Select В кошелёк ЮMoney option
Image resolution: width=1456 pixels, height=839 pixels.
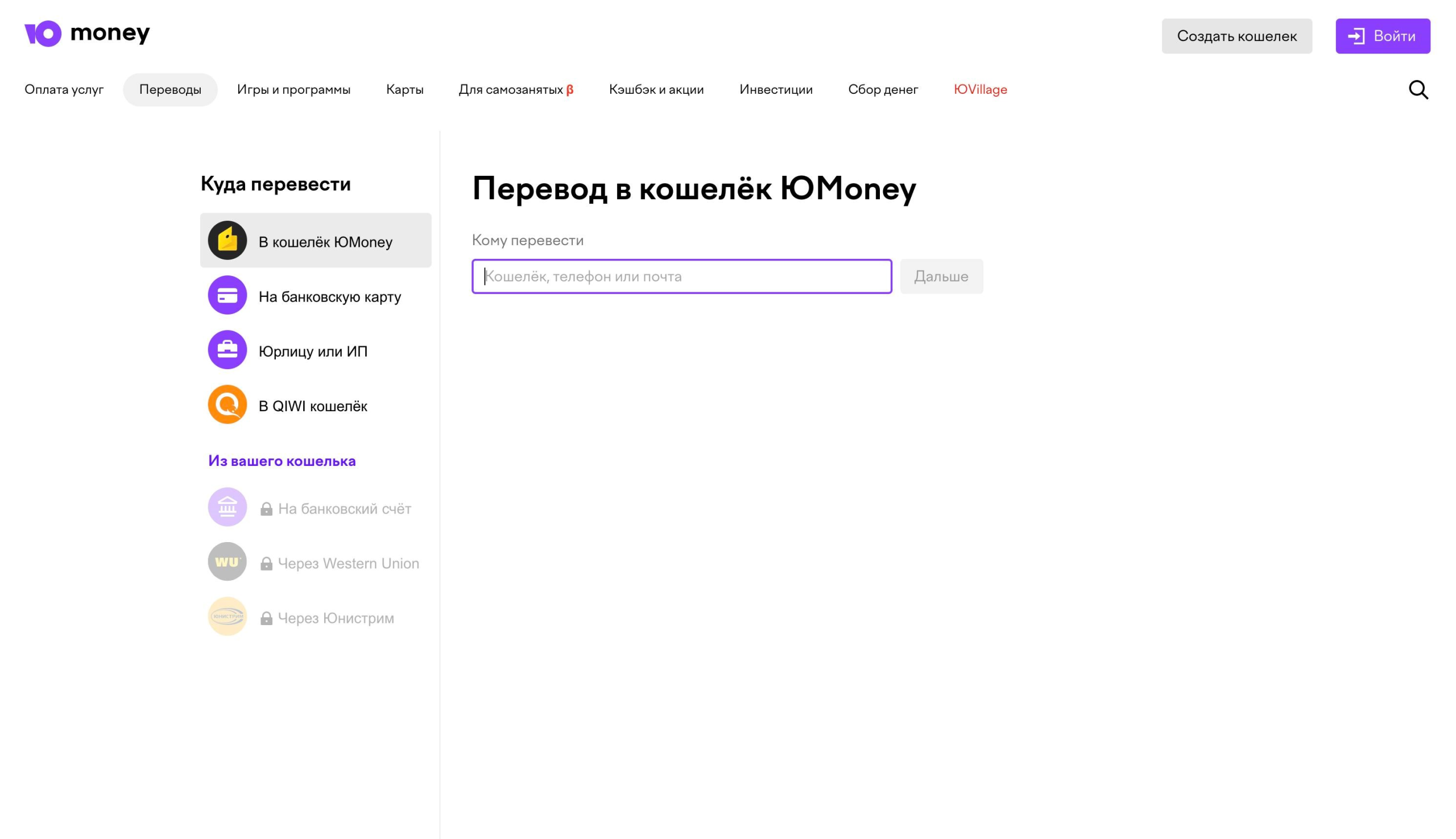click(x=316, y=240)
